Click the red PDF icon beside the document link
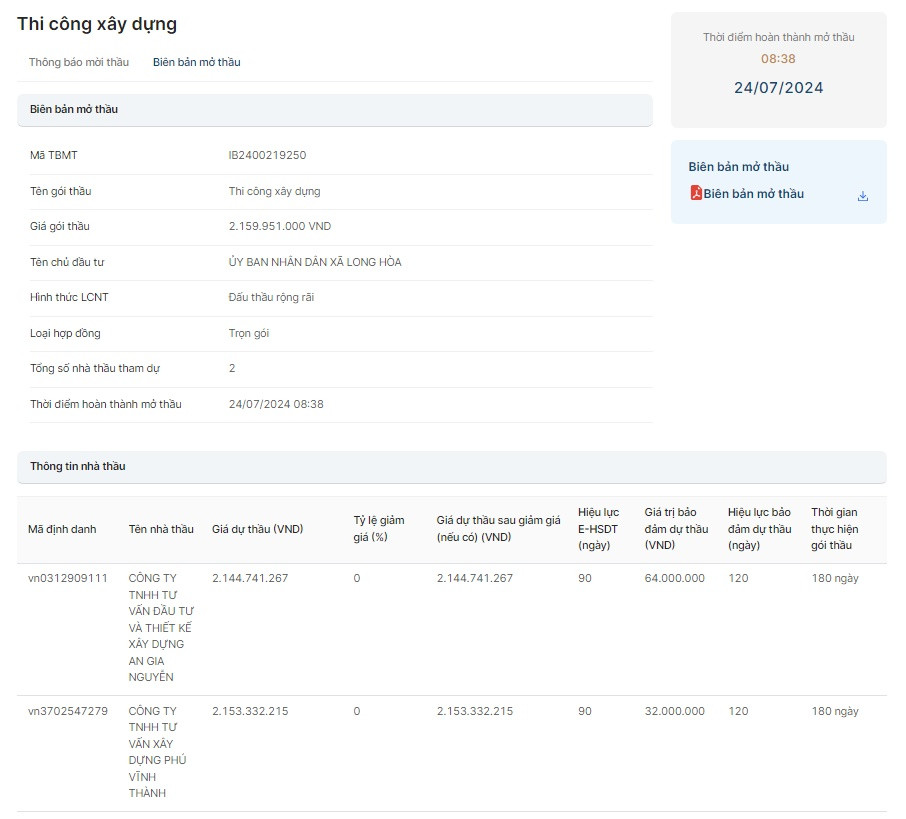This screenshot has height=819, width=906. (696, 193)
